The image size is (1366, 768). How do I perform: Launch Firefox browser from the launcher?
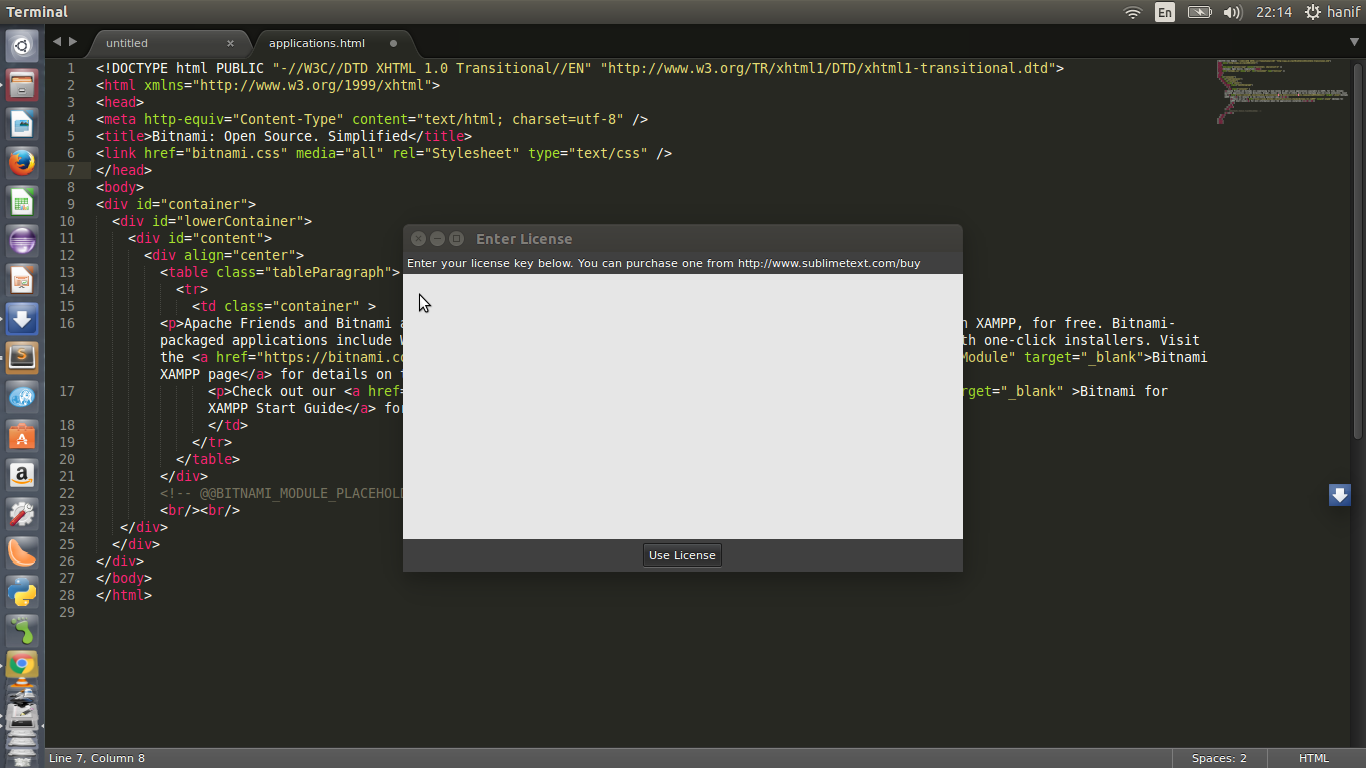coord(22,163)
